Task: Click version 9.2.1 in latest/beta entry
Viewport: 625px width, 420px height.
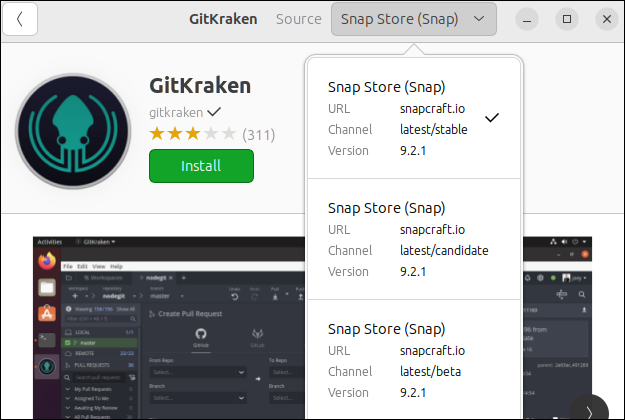Action: point(413,393)
